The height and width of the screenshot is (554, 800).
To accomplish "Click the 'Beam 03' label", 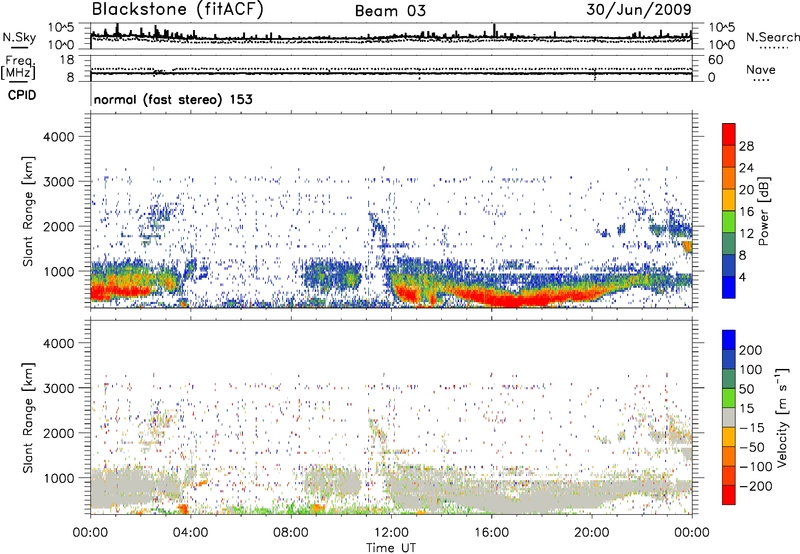I will (390, 11).
